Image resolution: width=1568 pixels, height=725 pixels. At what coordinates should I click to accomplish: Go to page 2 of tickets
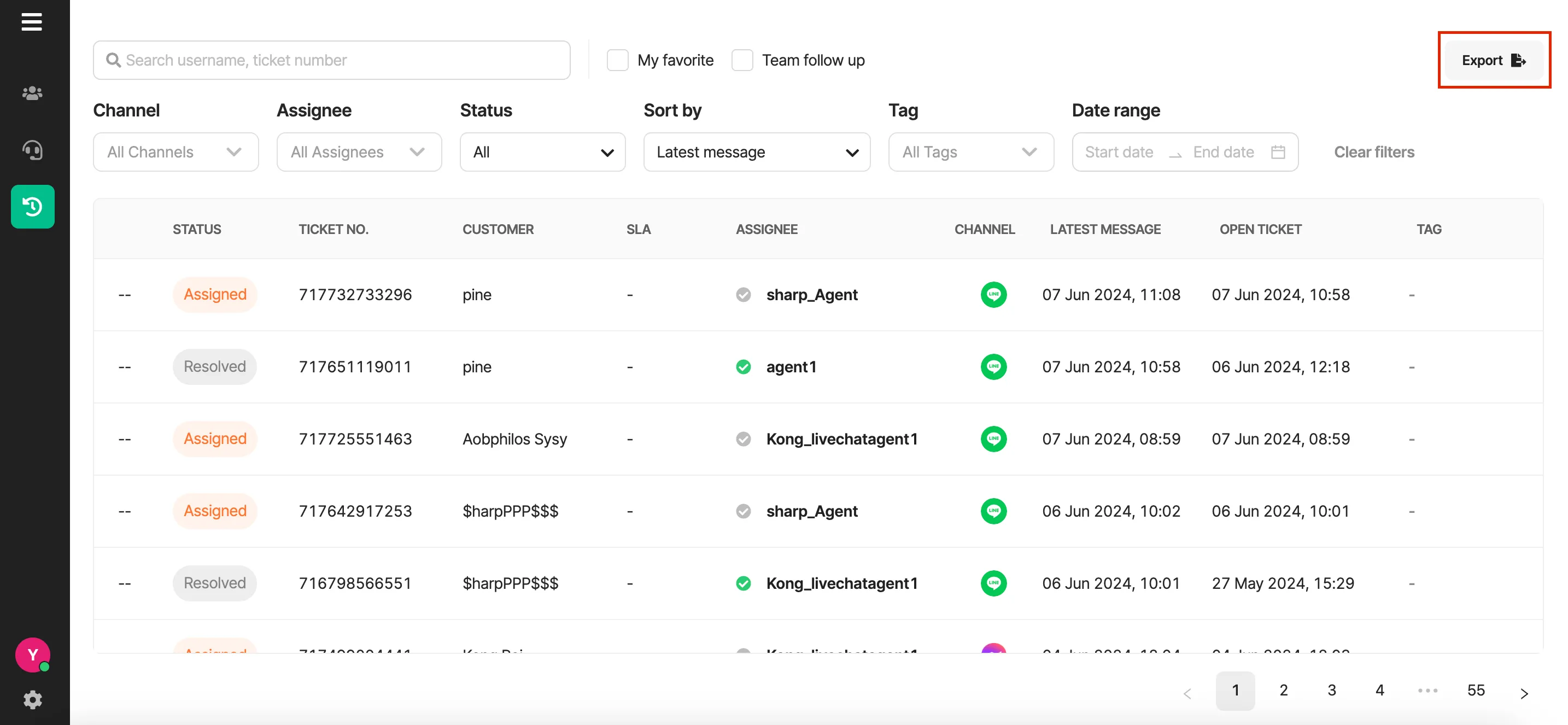coord(1283,691)
